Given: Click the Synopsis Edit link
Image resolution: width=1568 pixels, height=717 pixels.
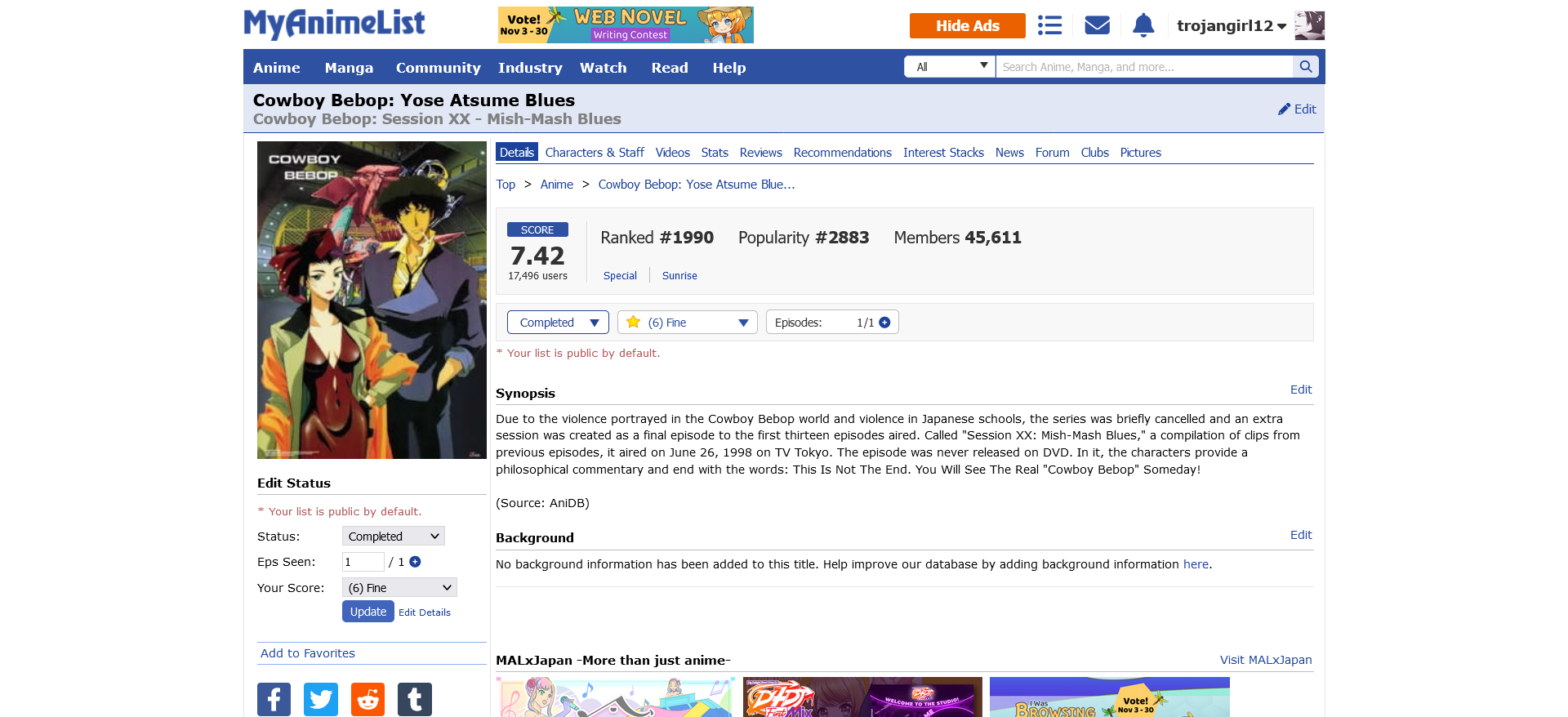Looking at the screenshot, I should coord(1301,390).
